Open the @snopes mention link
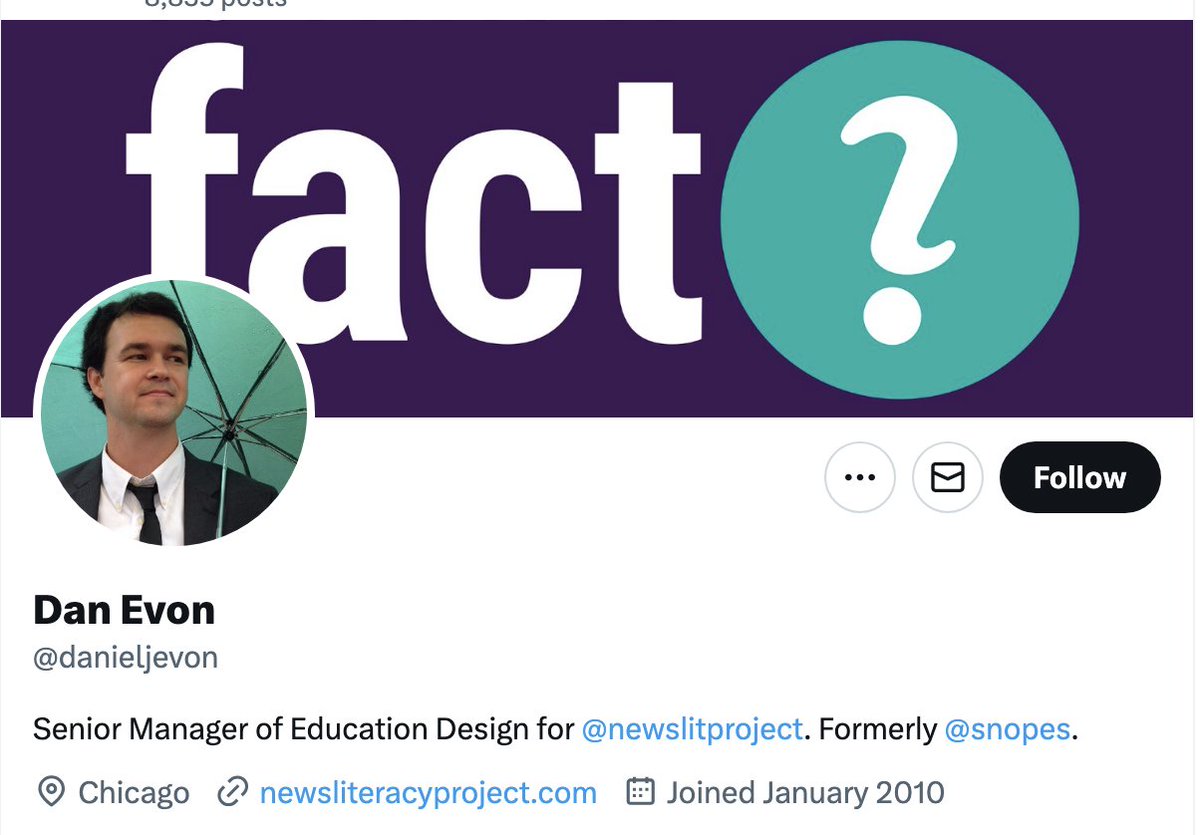 coord(1007,729)
